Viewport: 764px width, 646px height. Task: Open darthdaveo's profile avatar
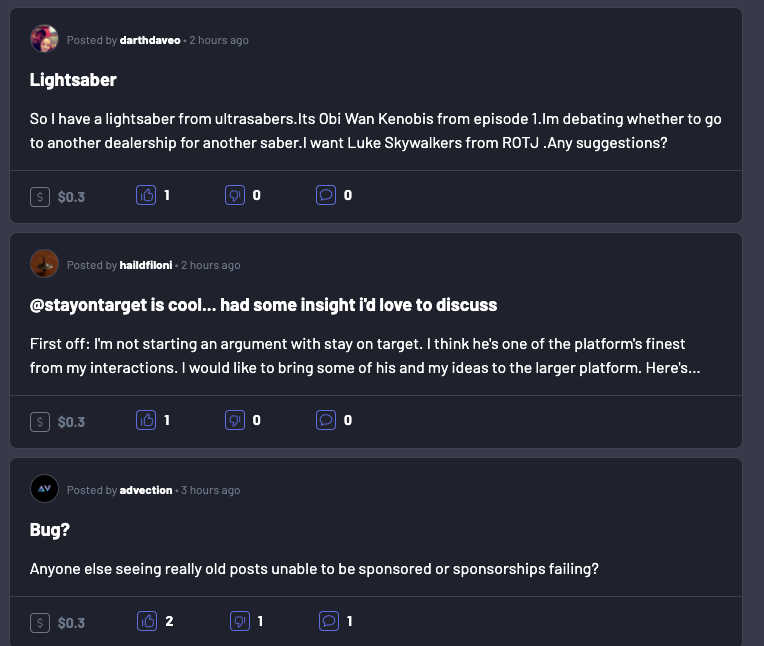coord(44,38)
